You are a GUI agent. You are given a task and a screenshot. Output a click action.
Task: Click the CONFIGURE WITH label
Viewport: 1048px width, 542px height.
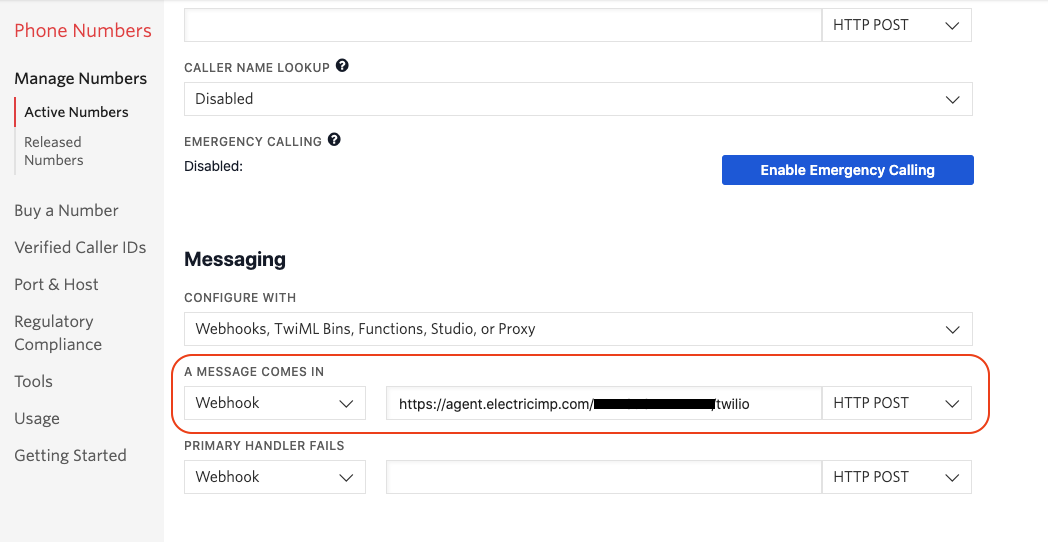coord(240,297)
